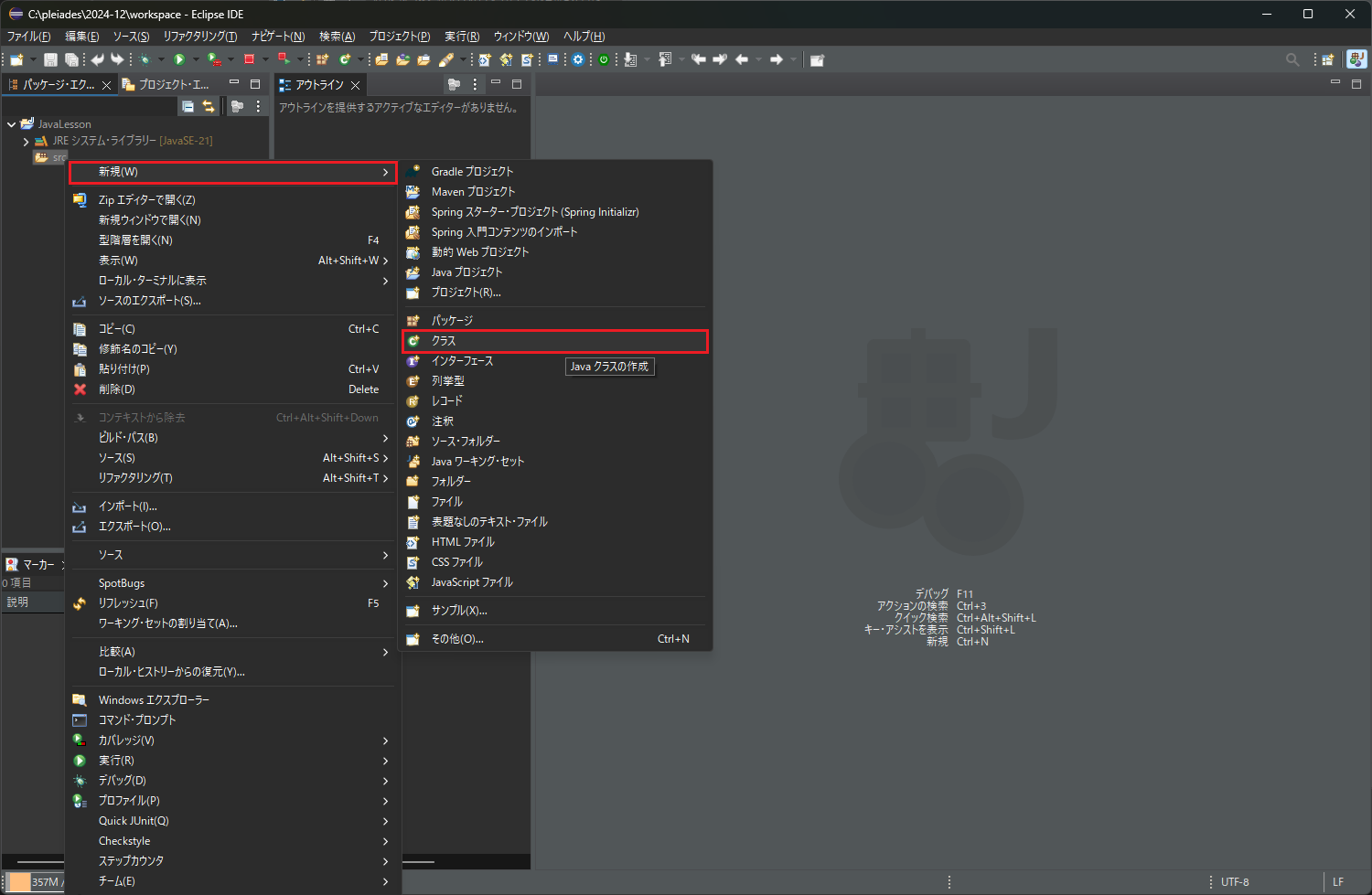Expand the Checkstyle submenu

232,841
